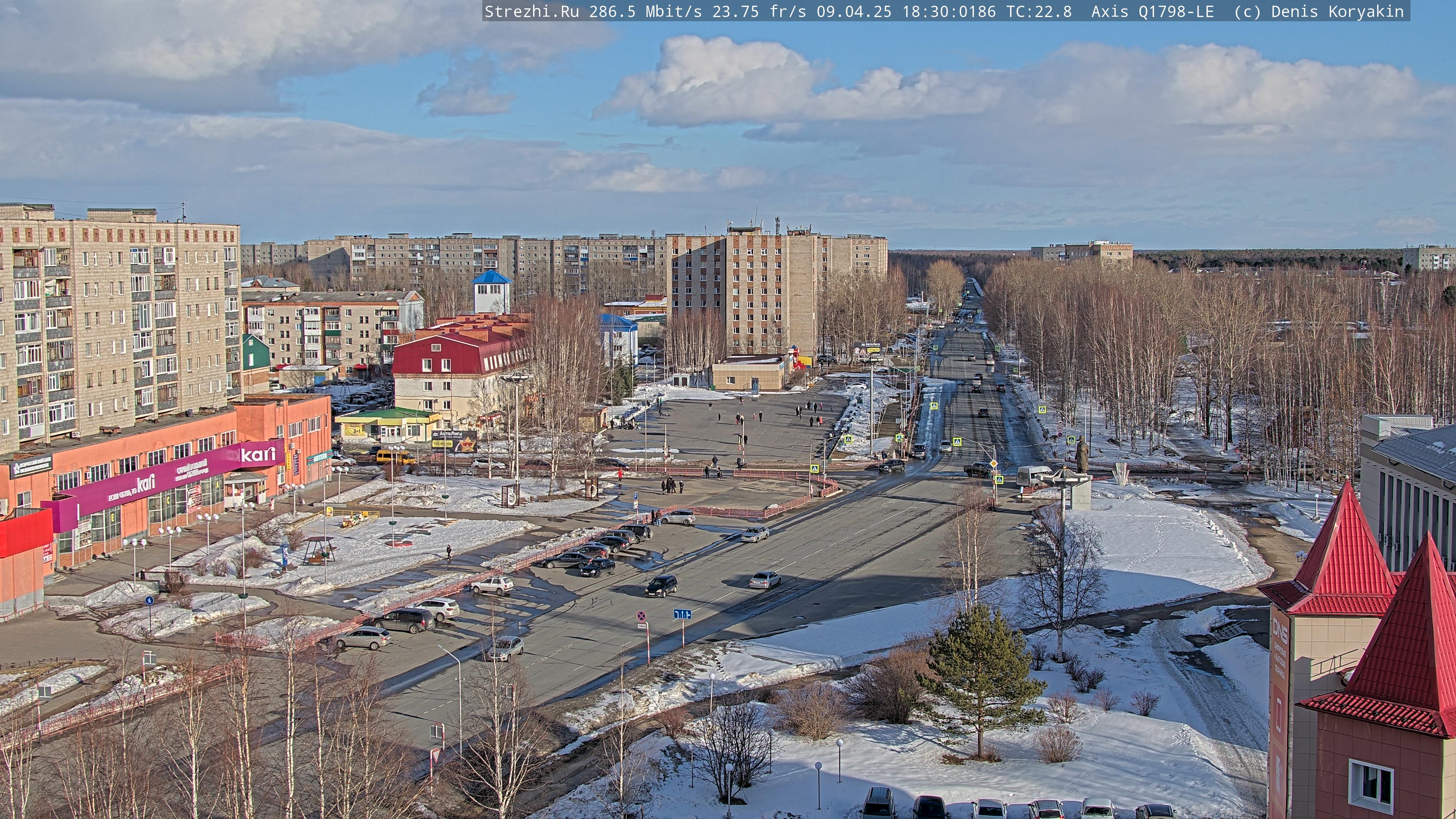Click the "(c) Denis Koryakin" credit text

click(x=1319, y=11)
